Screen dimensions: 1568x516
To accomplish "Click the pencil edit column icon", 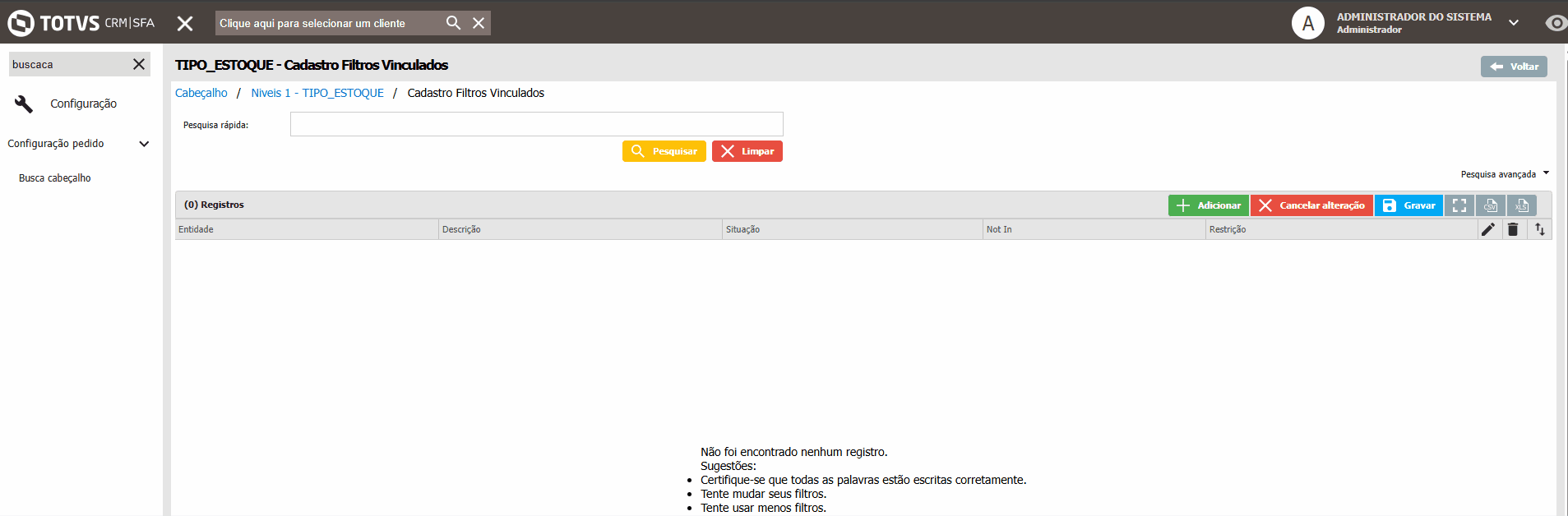I will click(x=1488, y=229).
